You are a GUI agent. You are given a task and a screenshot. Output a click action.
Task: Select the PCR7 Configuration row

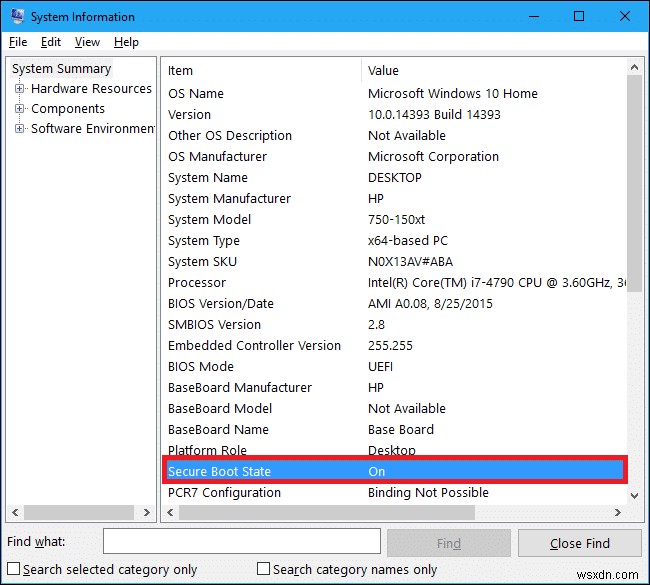click(x=394, y=493)
